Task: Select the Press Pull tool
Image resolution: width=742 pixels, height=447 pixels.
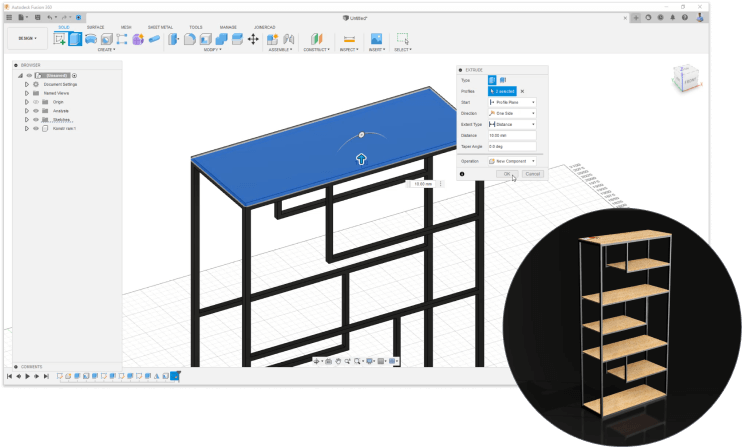Action: (x=174, y=39)
